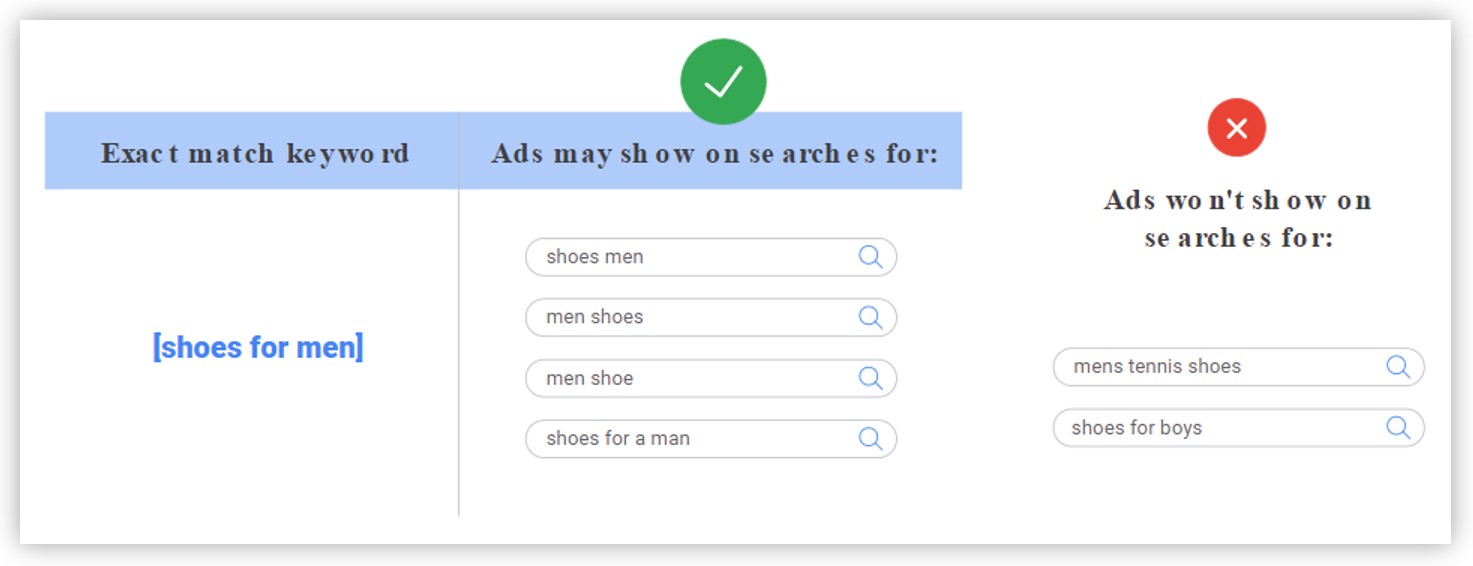Select the 'shoes men' search field
Viewport: 1473px width, 566px height.
pos(711,257)
